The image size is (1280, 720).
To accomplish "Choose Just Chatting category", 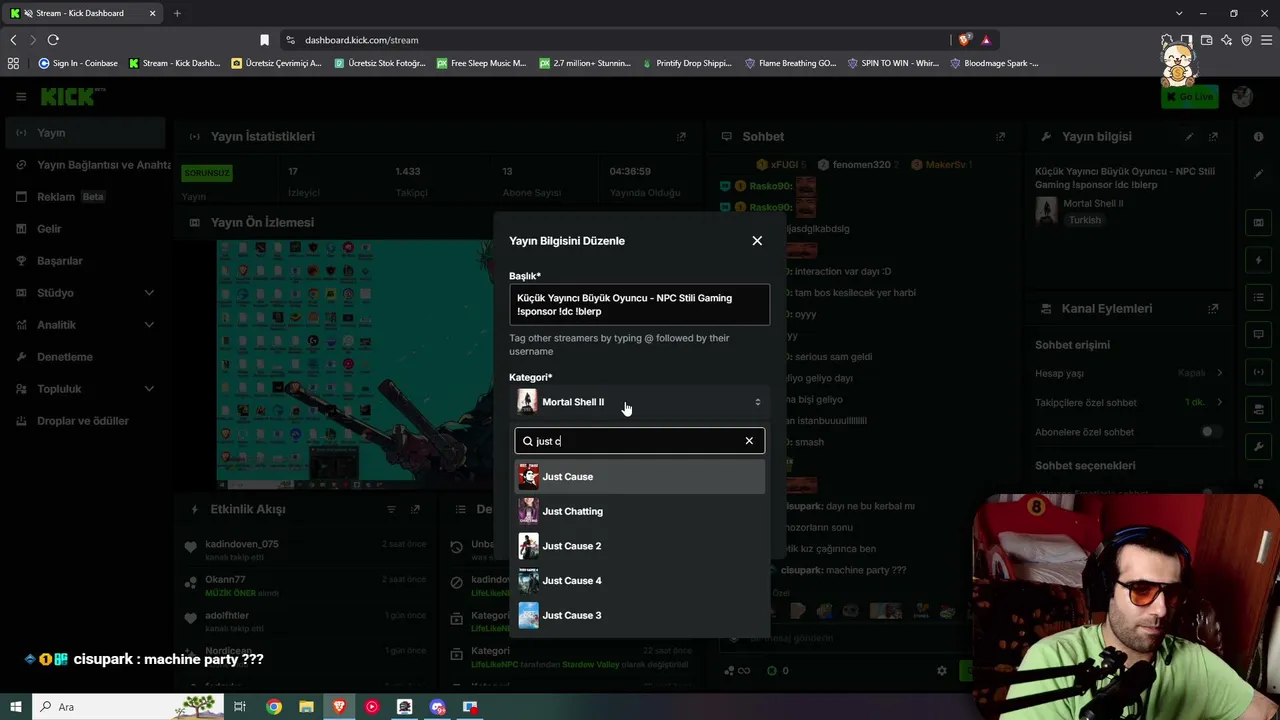I will pos(640,511).
